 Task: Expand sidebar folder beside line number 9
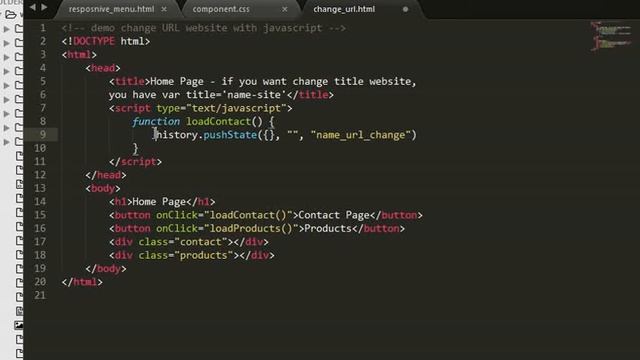tap(7, 142)
